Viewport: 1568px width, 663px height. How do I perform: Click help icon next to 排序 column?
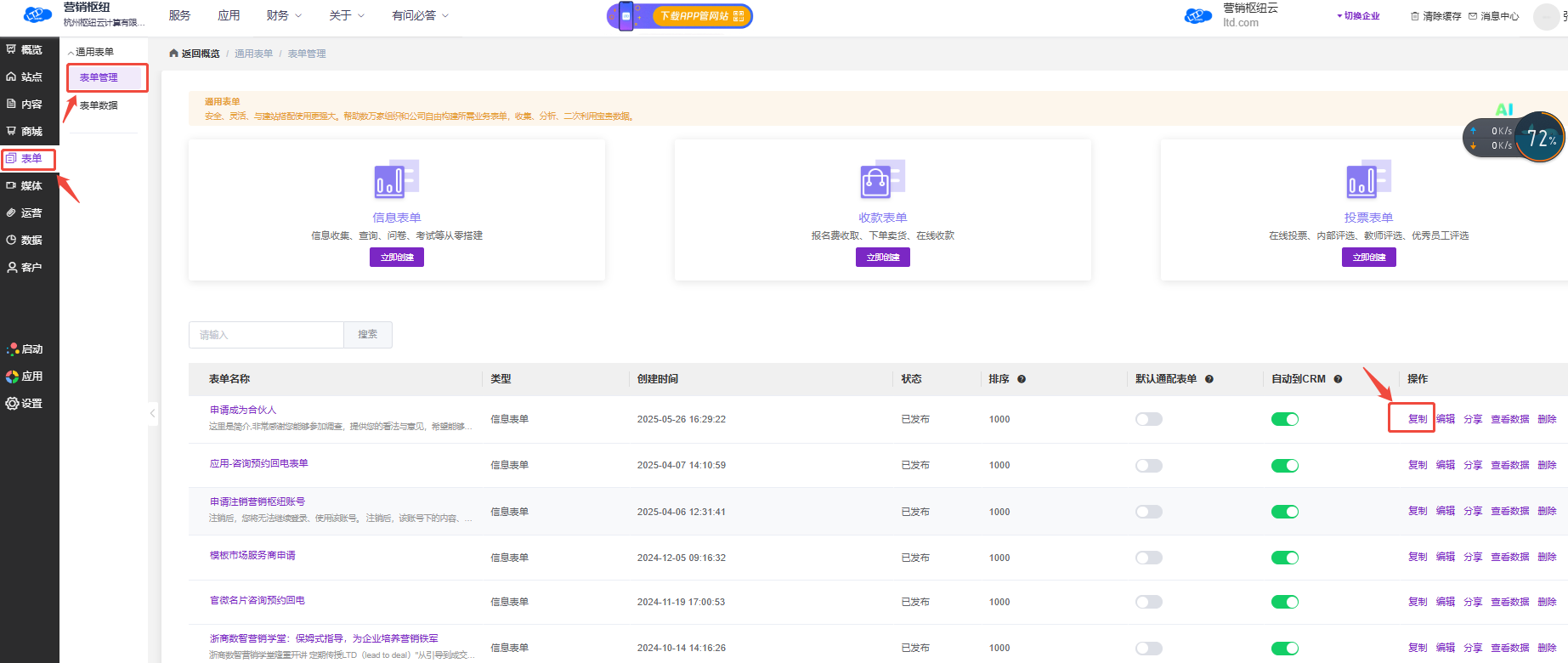(x=1022, y=379)
